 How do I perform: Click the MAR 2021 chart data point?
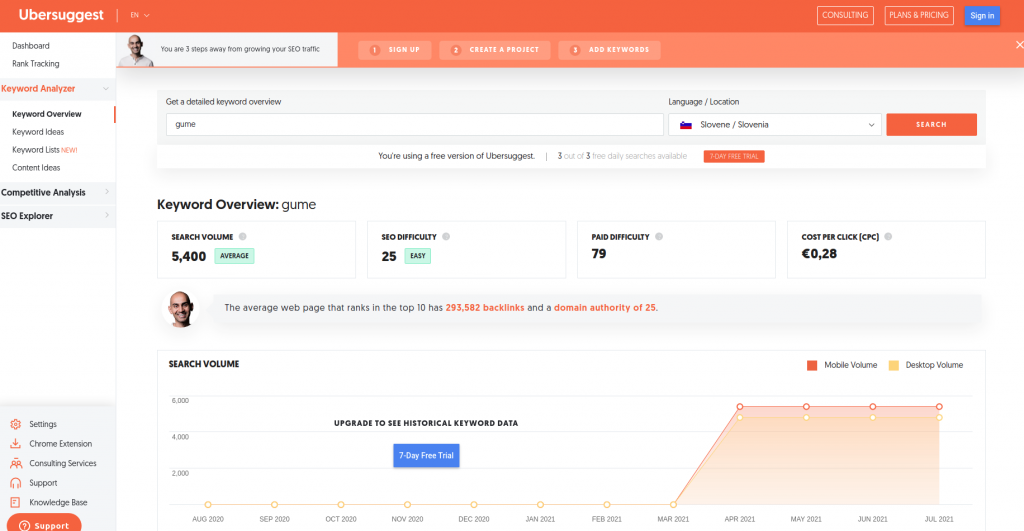tap(673, 504)
